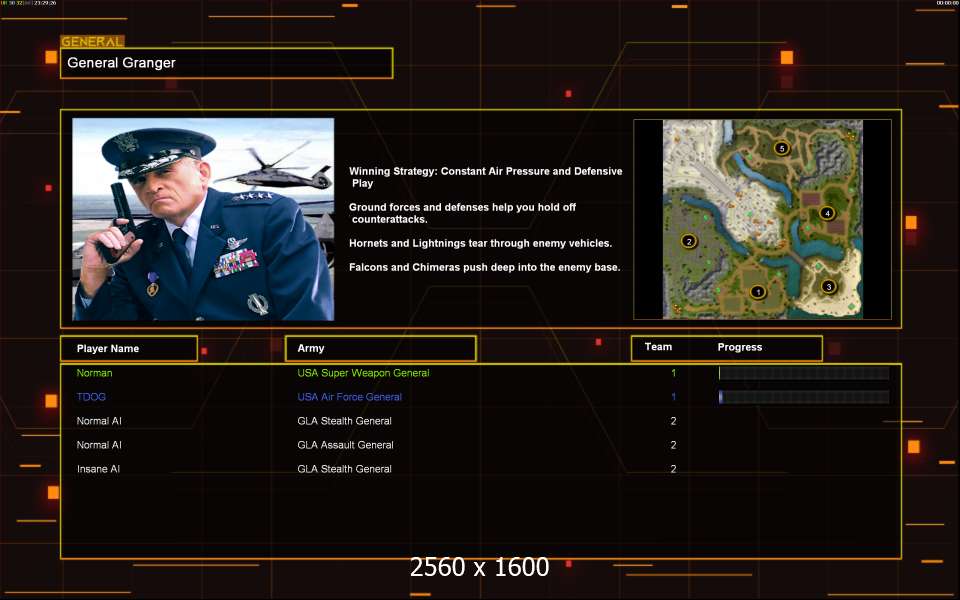
Task: Select start position marker 2 on the map
Action: pyautogui.click(x=688, y=241)
